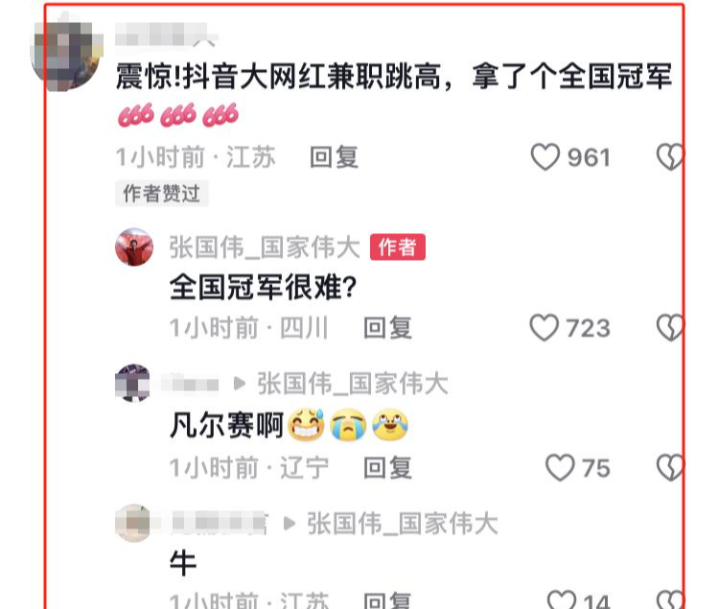Screen dimensions: 719x609
Task: Tap replied-to name 张国伟_国家伟大 in 凡尔赛啊 reply
Action: pos(352,383)
